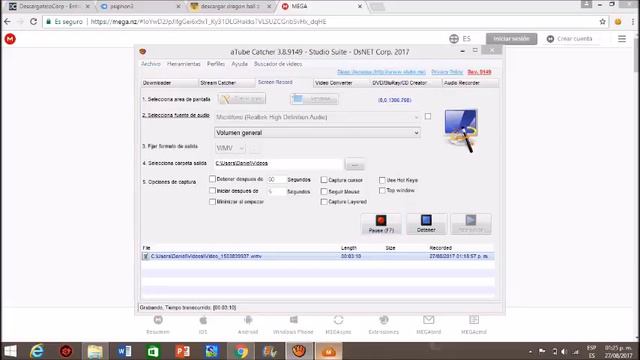Click the Windows Phone icon on MEGA page
The height and width of the screenshot is (360, 640).
tap(293, 320)
